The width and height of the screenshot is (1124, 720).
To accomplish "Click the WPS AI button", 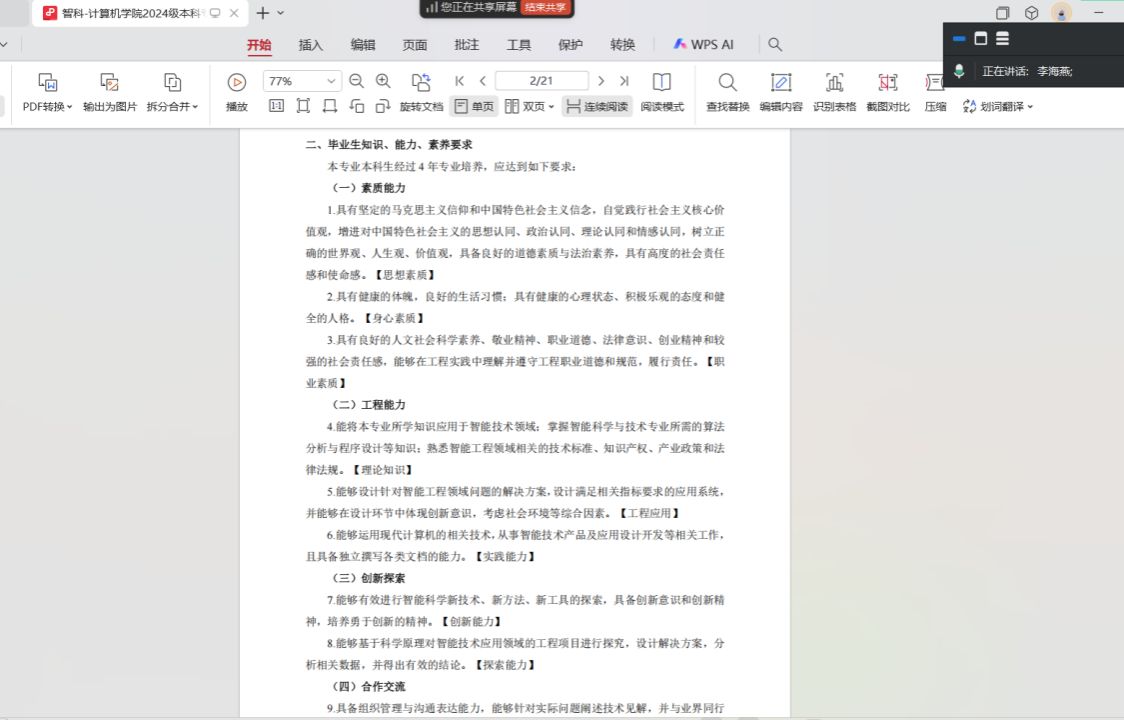I will (x=704, y=45).
